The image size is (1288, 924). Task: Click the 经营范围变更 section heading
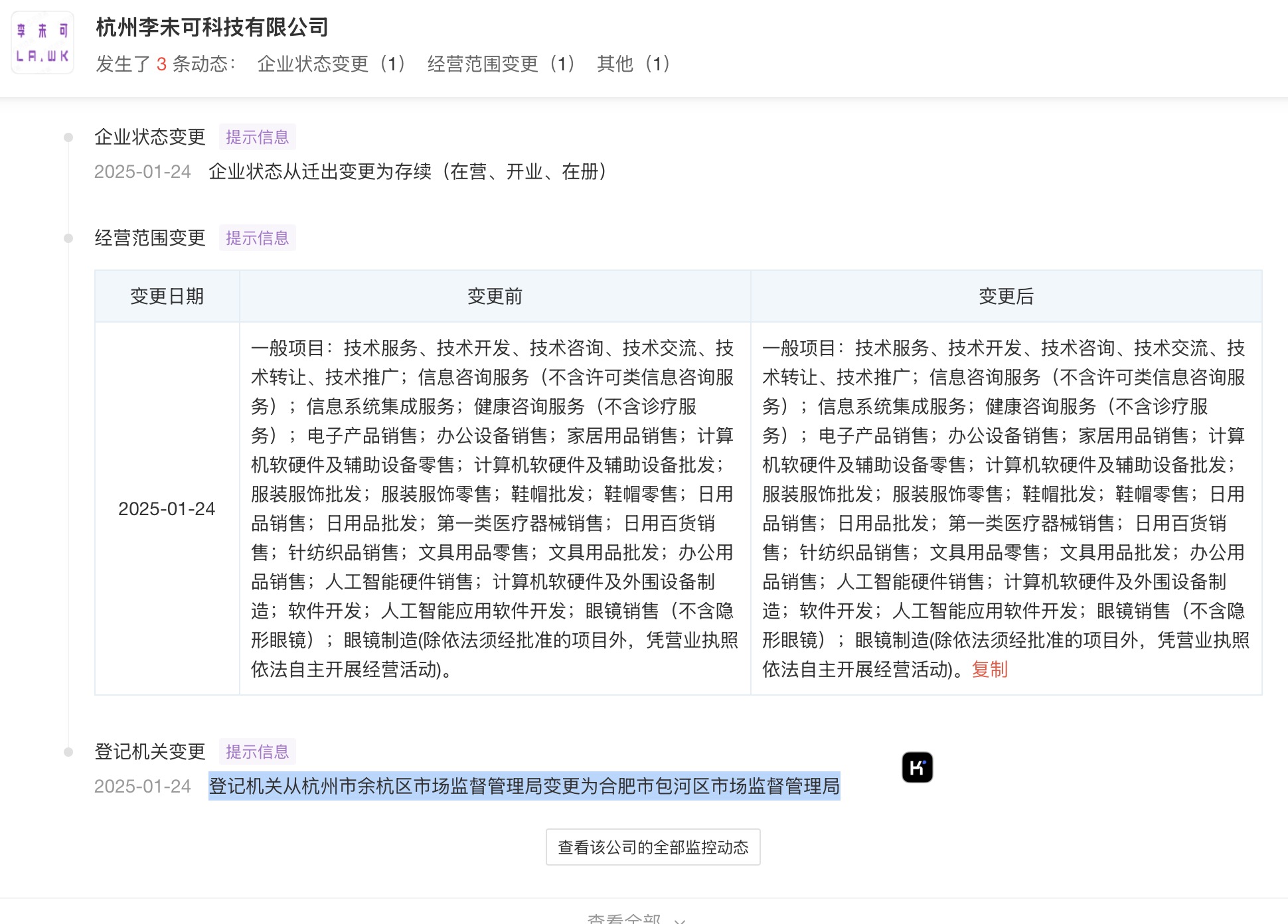coord(150,238)
